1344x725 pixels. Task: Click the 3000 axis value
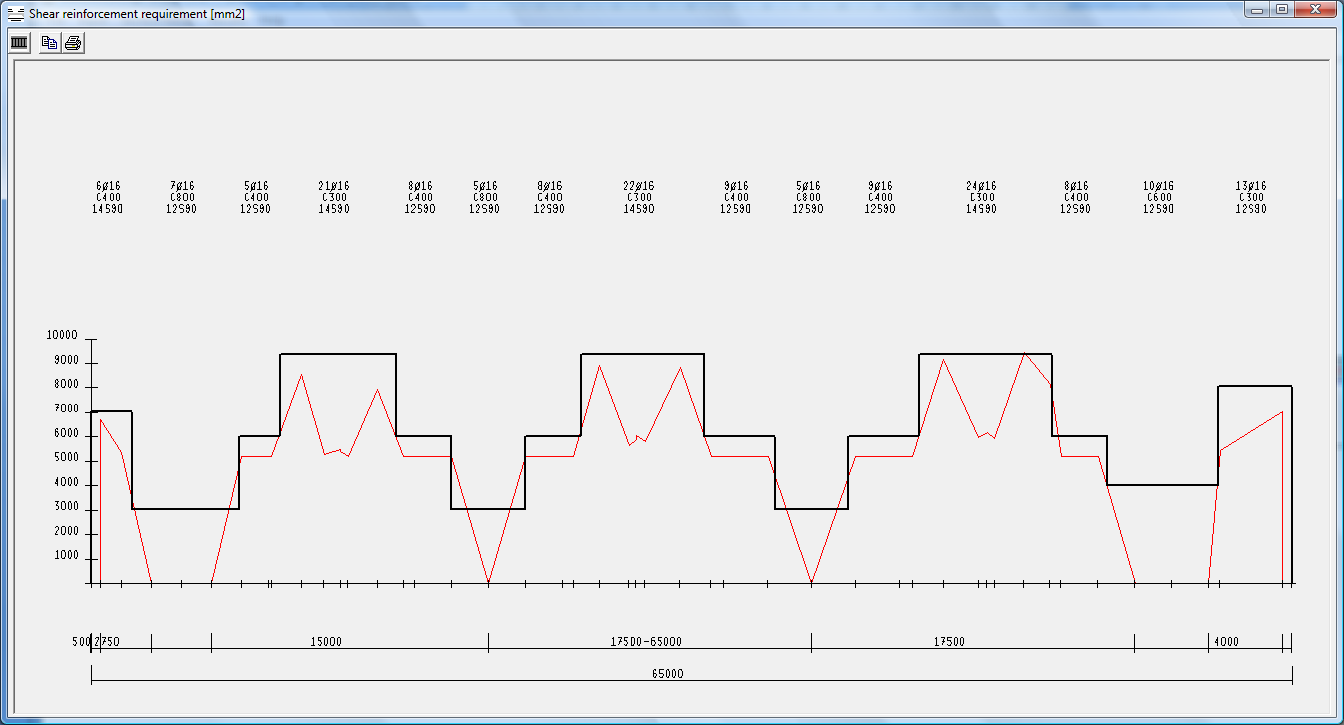tap(65, 507)
